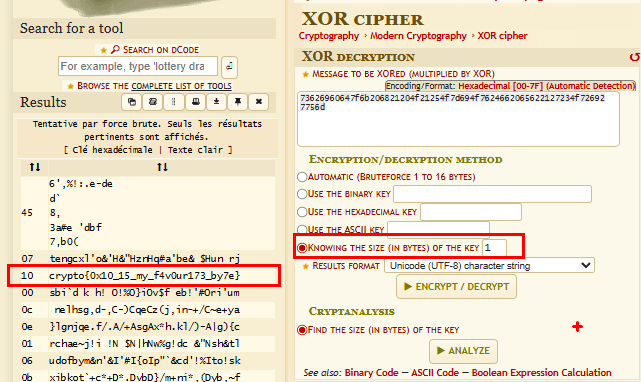Print the results with printer icon
This screenshot has width=641, height=382.
coord(195,102)
